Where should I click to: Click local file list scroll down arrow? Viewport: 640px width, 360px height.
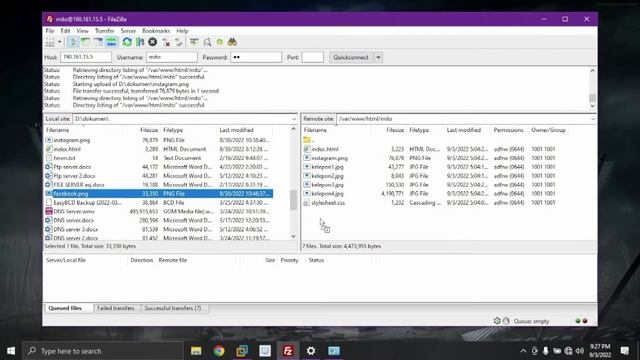[x=293, y=237]
